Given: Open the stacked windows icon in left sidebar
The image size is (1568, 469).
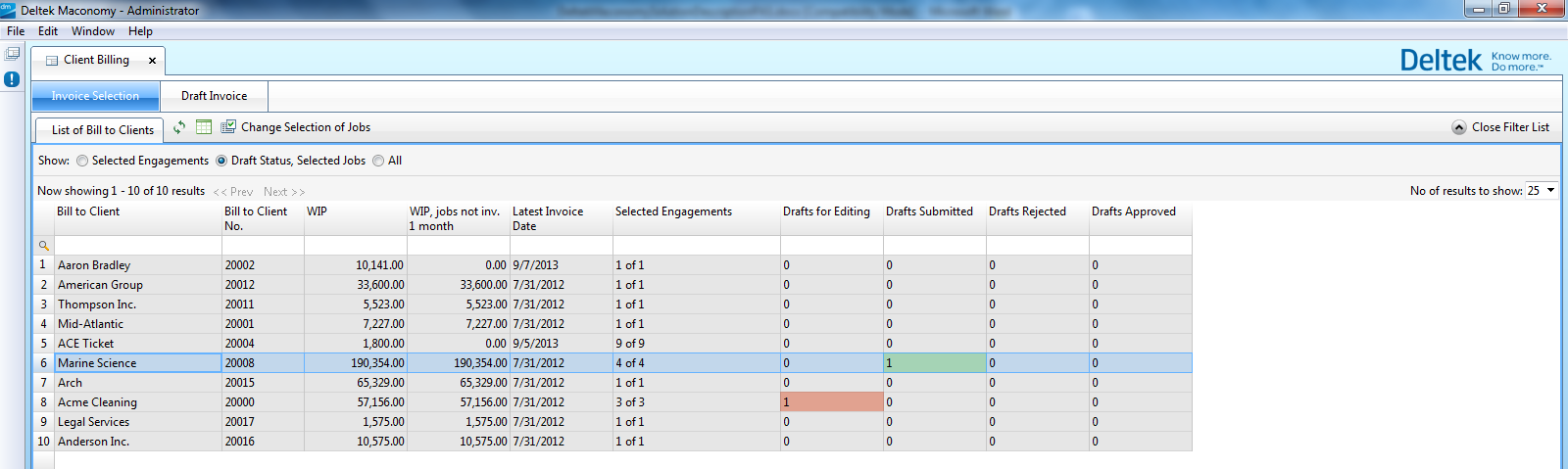Looking at the screenshot, I should (x=12, y=54).
